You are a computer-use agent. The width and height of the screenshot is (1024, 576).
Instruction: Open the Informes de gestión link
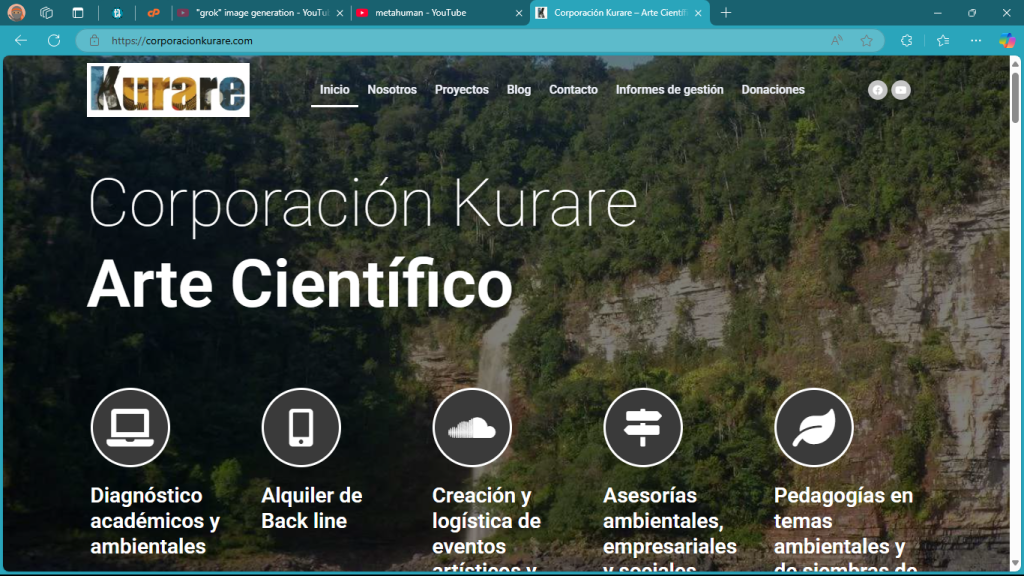669,90
